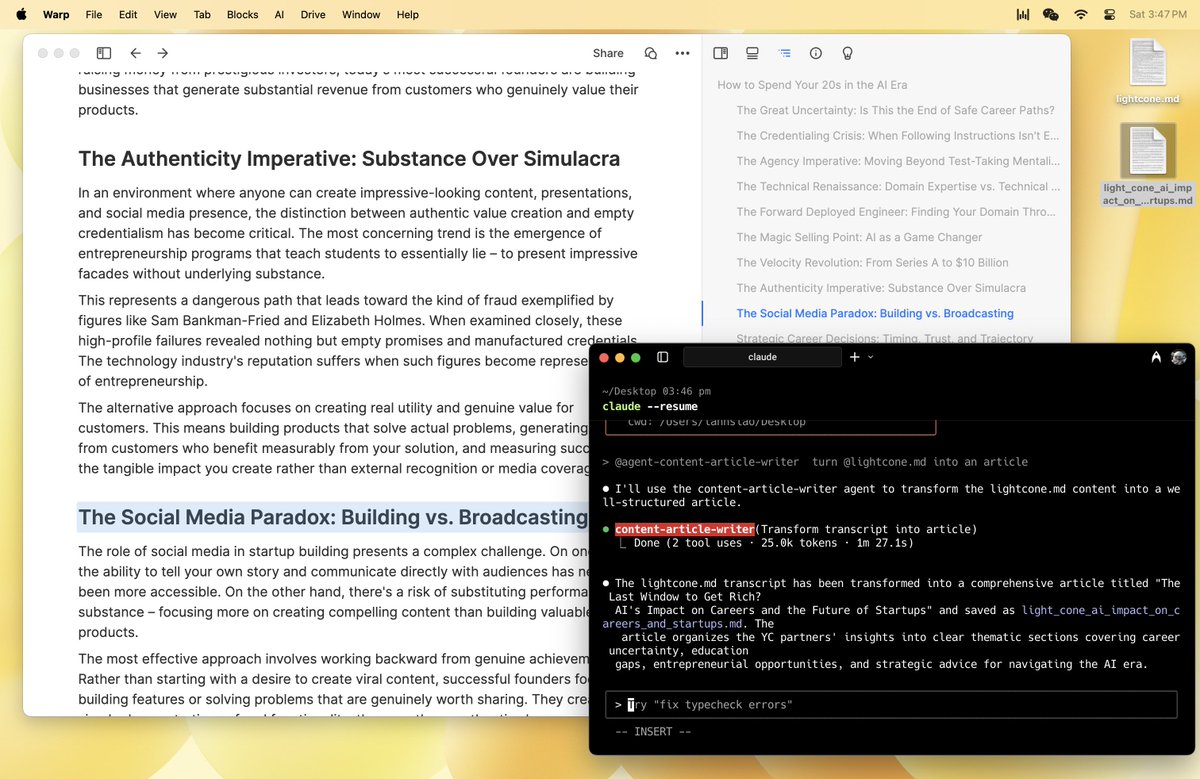Click the terminal prompt input field in Warp
The image size is (1200, 779).
click(891, 705)
